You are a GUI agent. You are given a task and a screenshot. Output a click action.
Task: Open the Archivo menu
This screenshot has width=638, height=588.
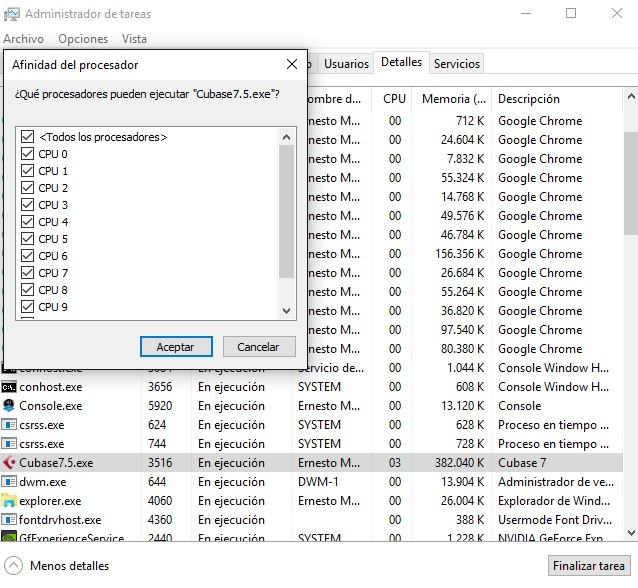(x=23, y=39)
